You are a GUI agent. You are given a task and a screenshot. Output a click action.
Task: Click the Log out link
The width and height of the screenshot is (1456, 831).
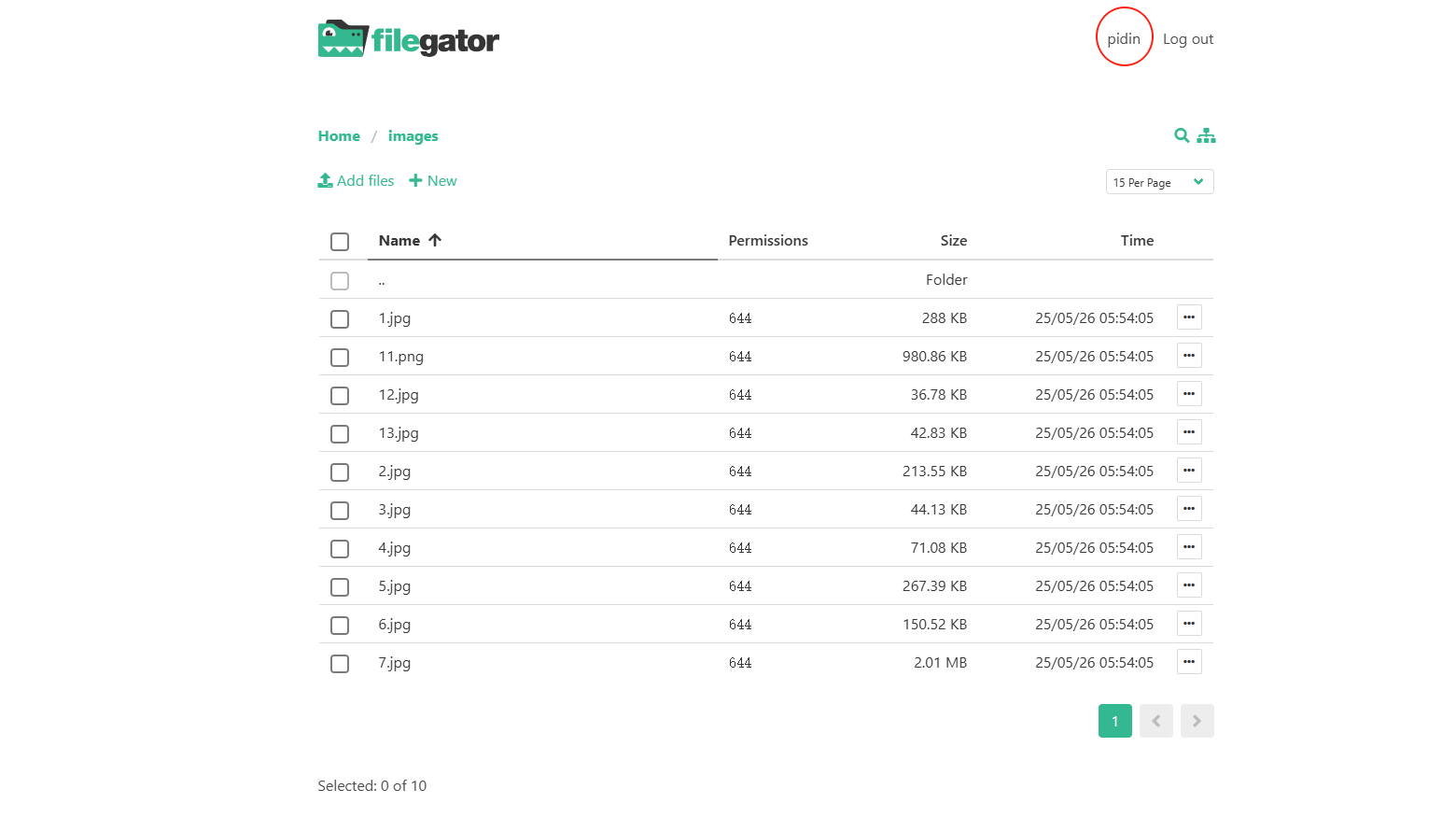pos(1187,39)
